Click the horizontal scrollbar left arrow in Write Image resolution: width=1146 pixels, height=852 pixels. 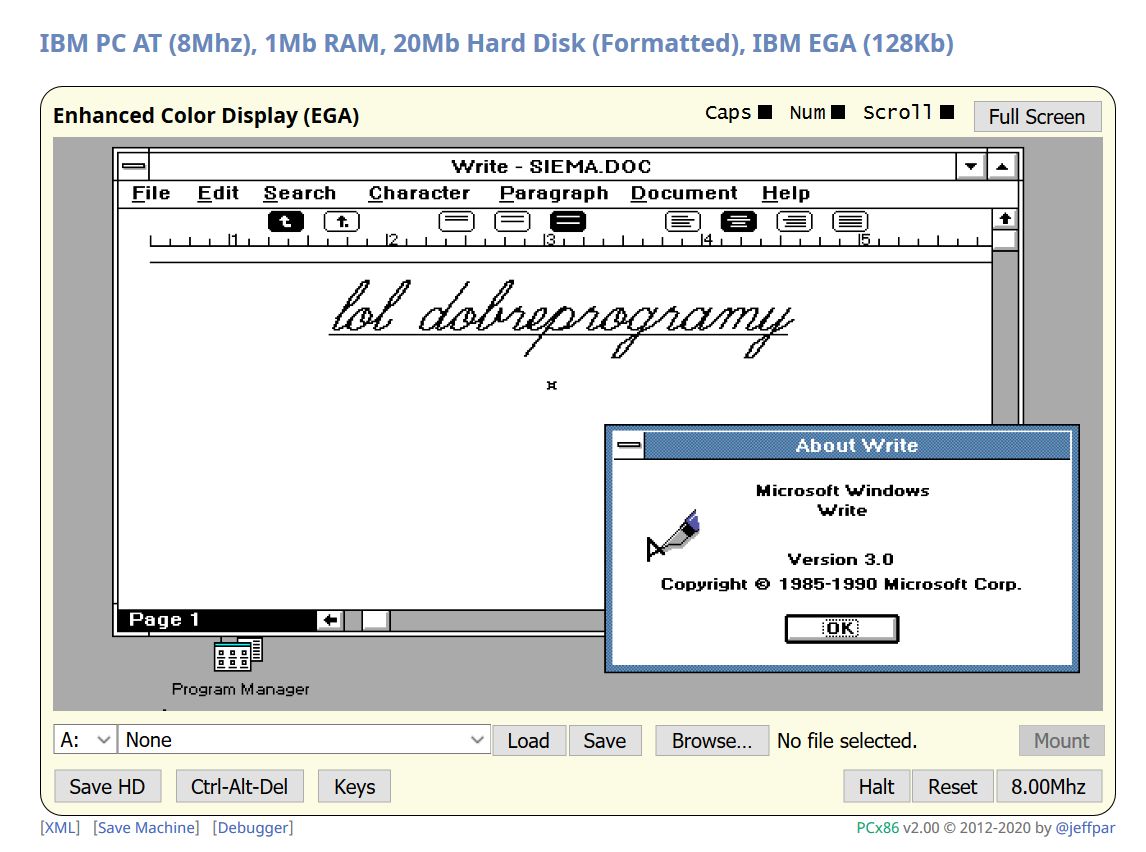(x=330, y=620)
